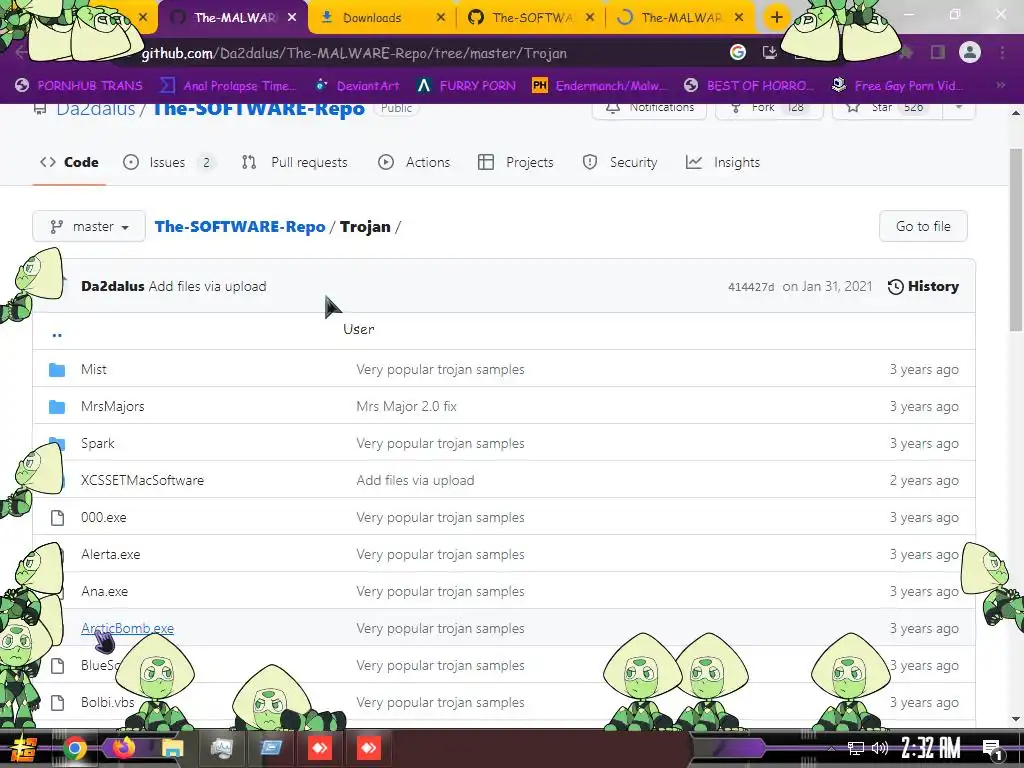Switch to the loading The-MALWAR tab

679,18
